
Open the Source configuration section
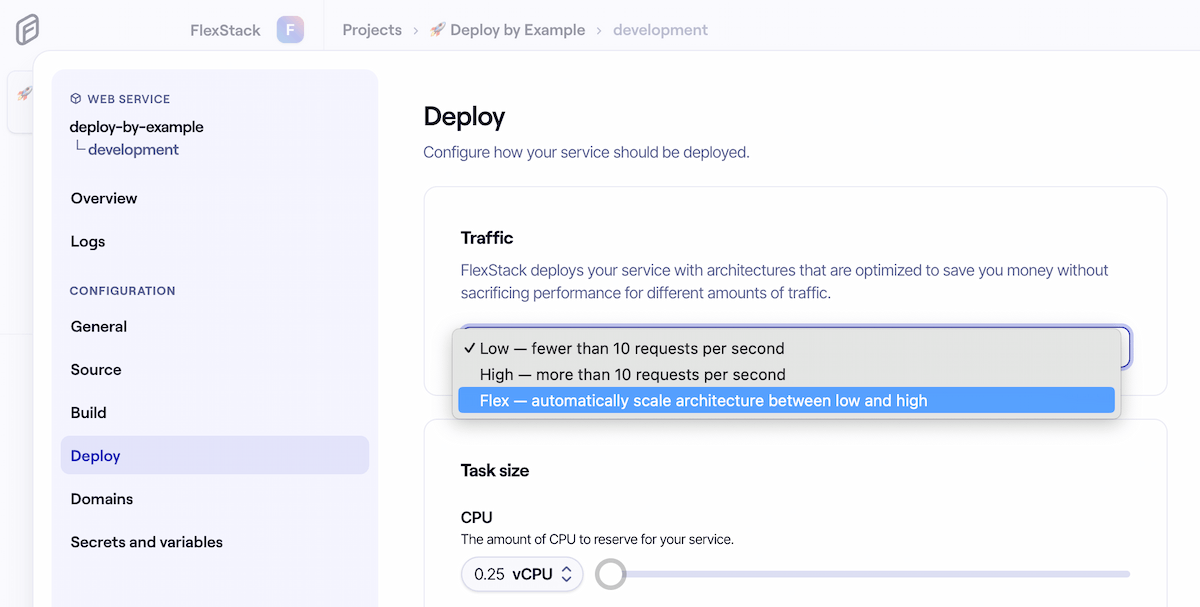pos(95,369)
